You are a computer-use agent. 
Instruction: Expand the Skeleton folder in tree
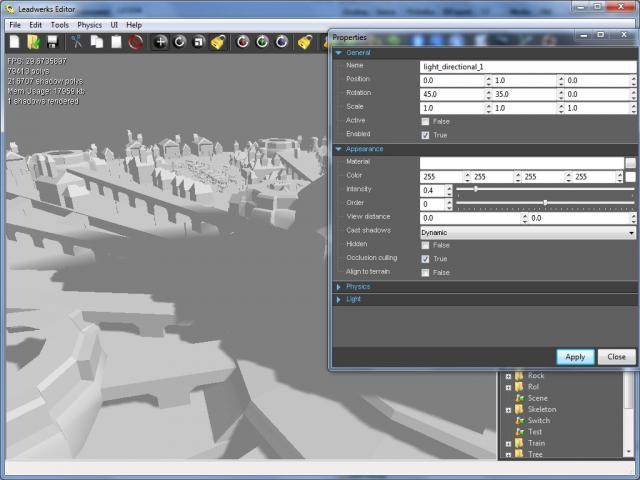(508, 409)
